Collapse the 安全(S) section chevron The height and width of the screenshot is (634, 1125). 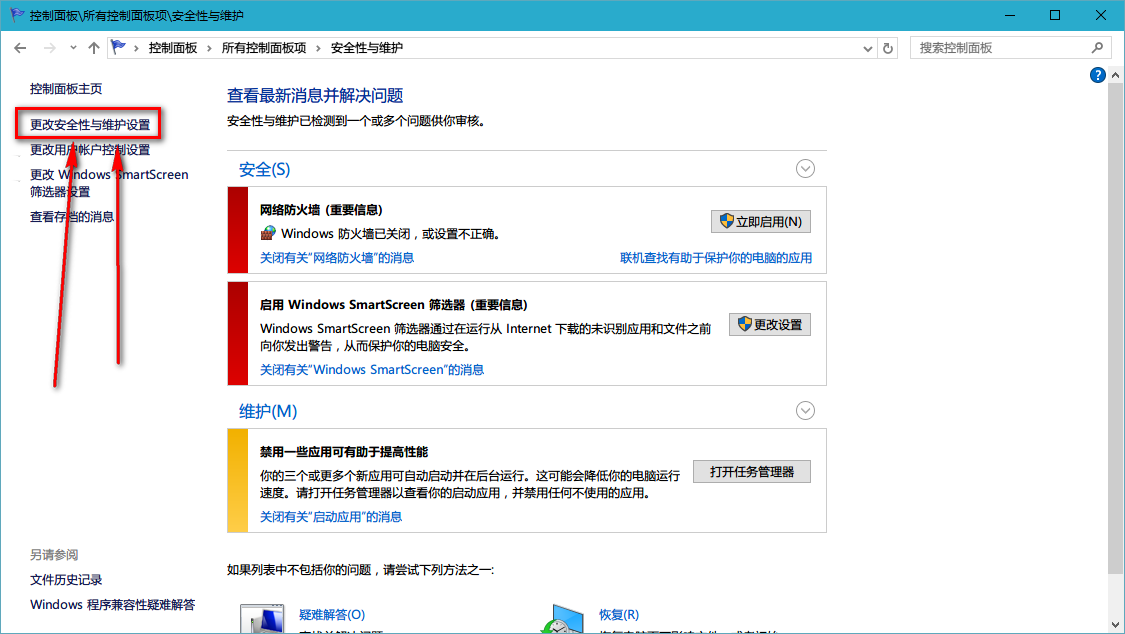[805, 169]
